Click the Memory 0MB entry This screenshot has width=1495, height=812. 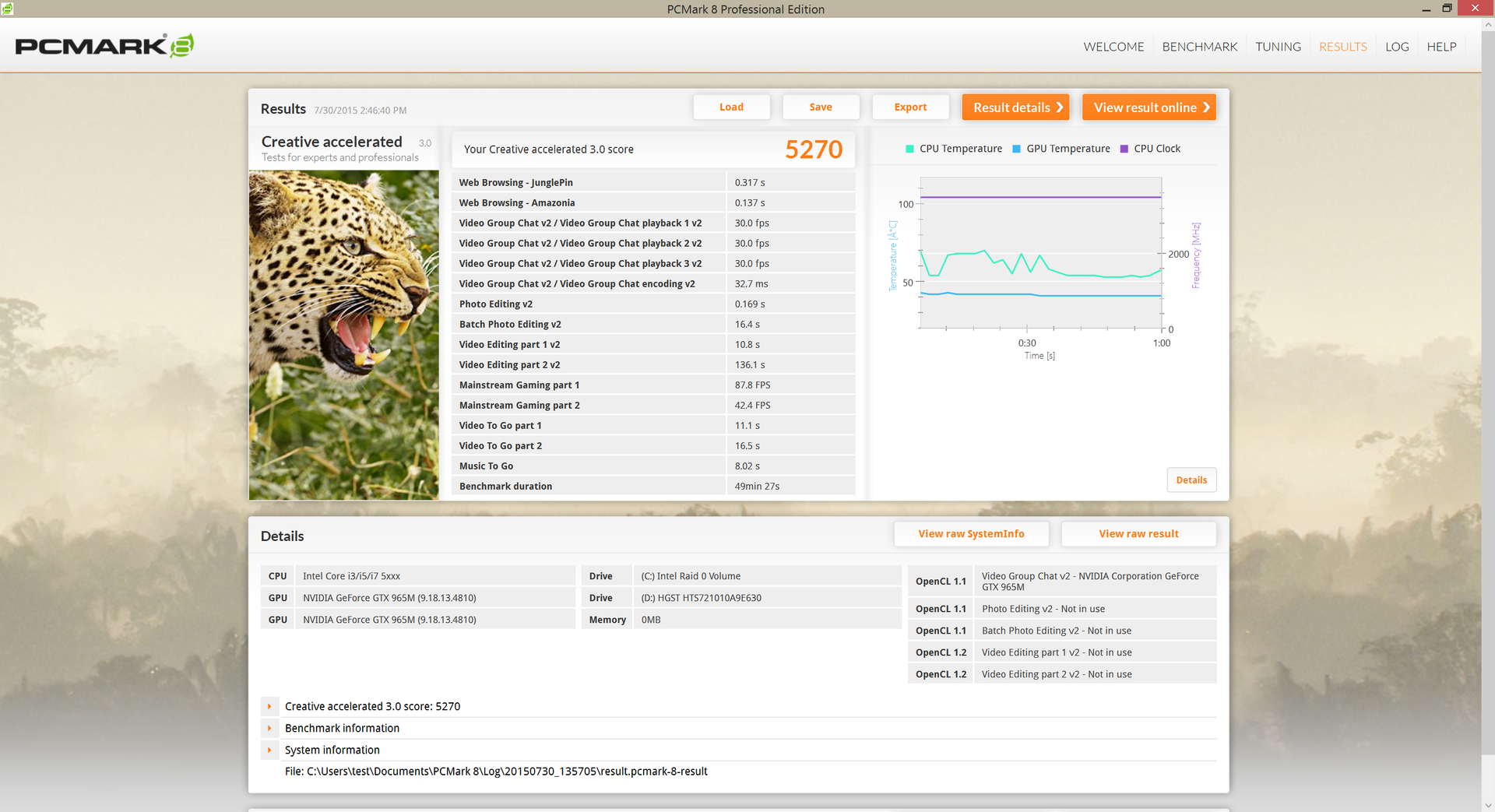point(741,620)
